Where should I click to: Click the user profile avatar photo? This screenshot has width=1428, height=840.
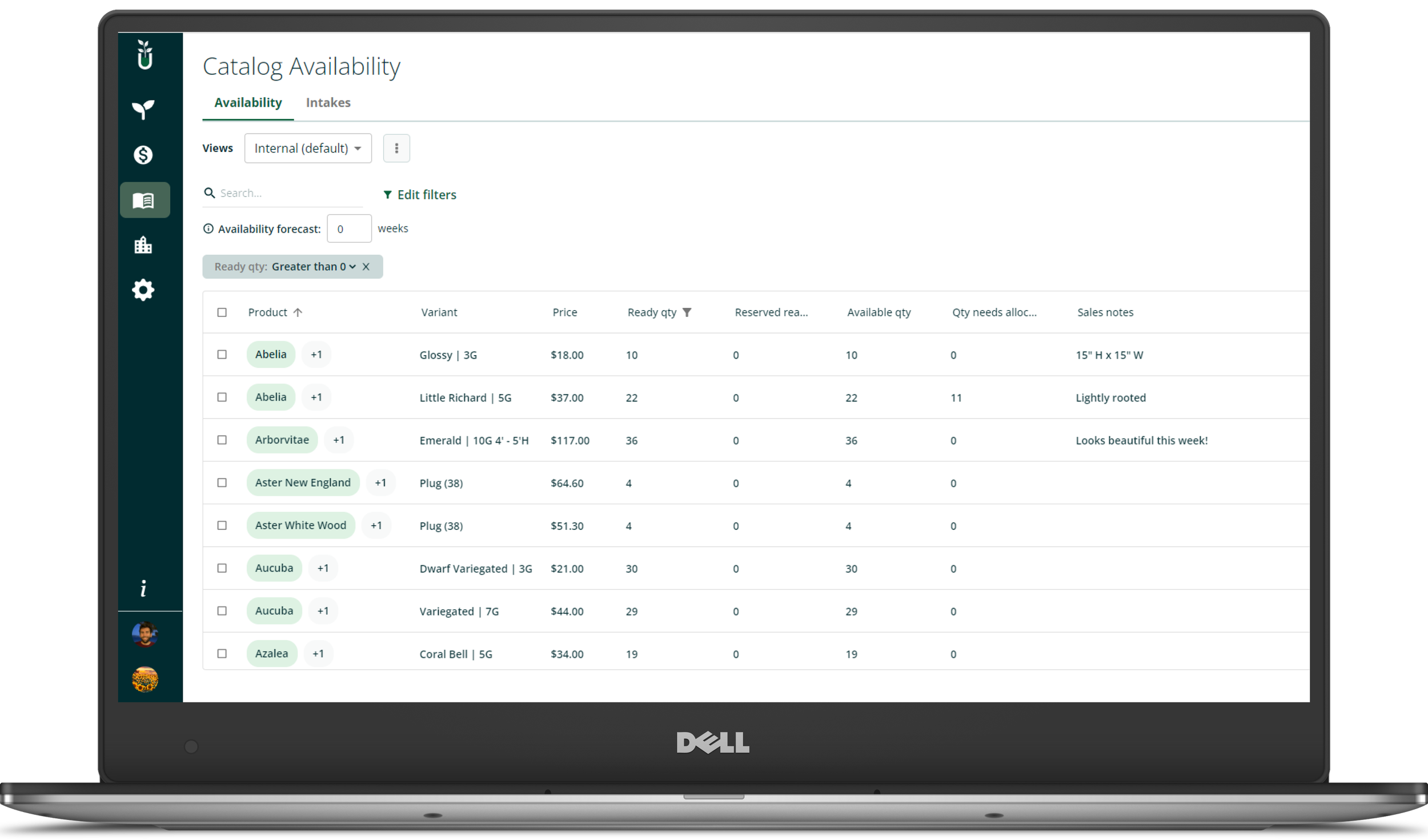(145, 634)
